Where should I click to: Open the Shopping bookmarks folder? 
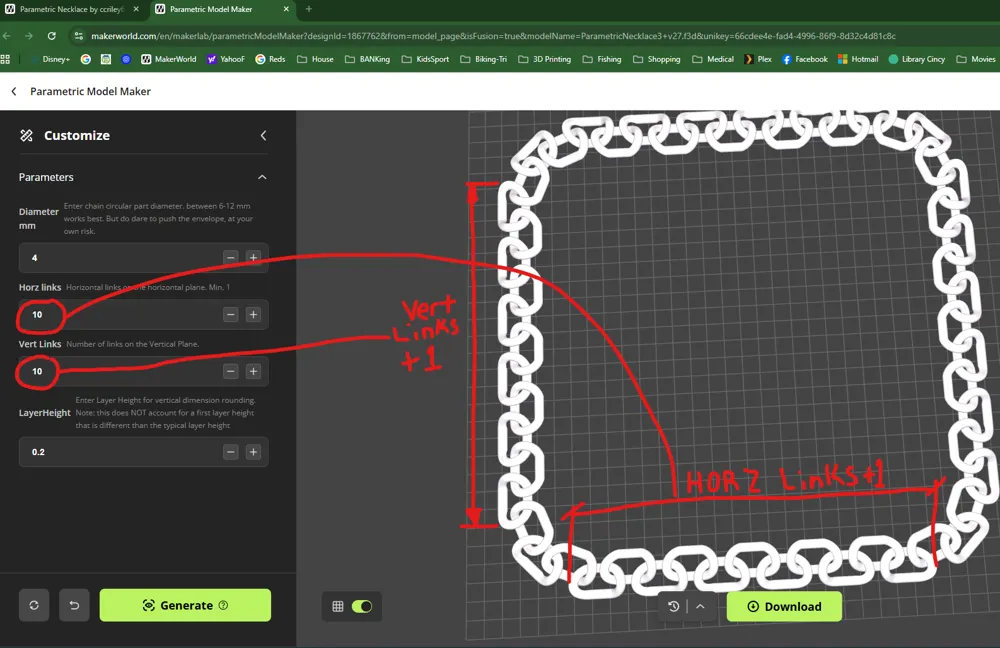[x=657, y=59]
